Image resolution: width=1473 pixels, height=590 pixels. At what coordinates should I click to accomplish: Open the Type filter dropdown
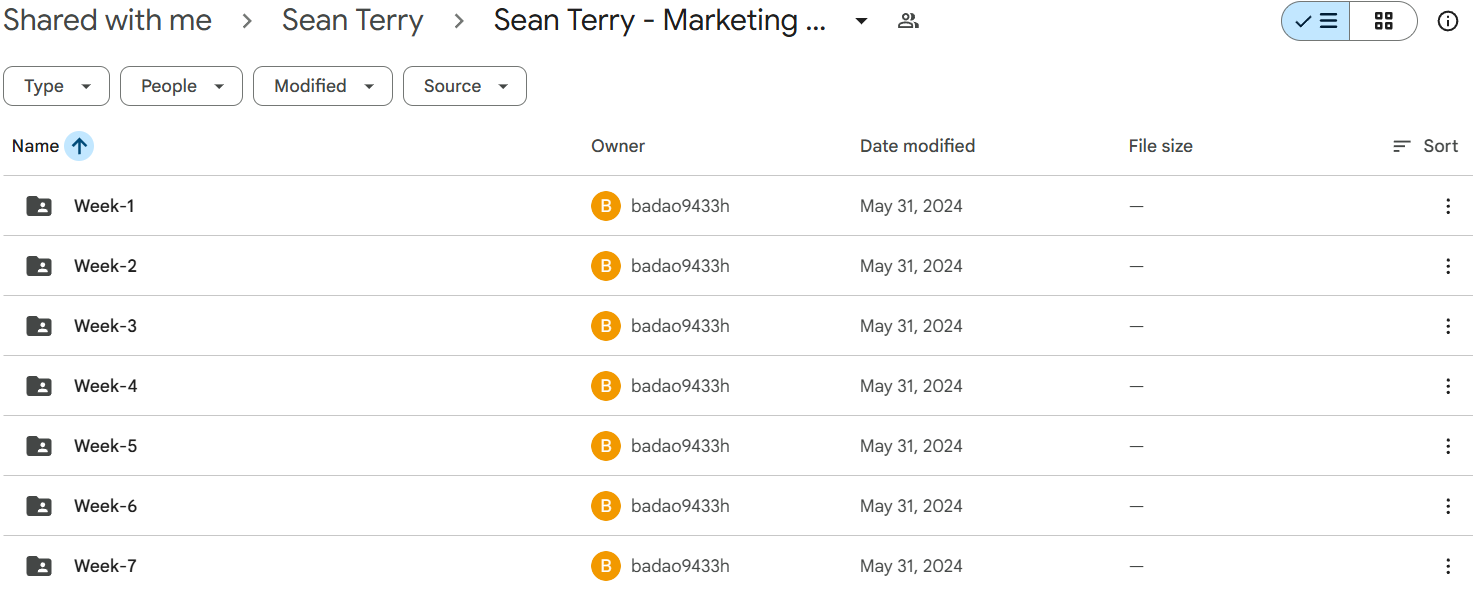pos(56,86)
